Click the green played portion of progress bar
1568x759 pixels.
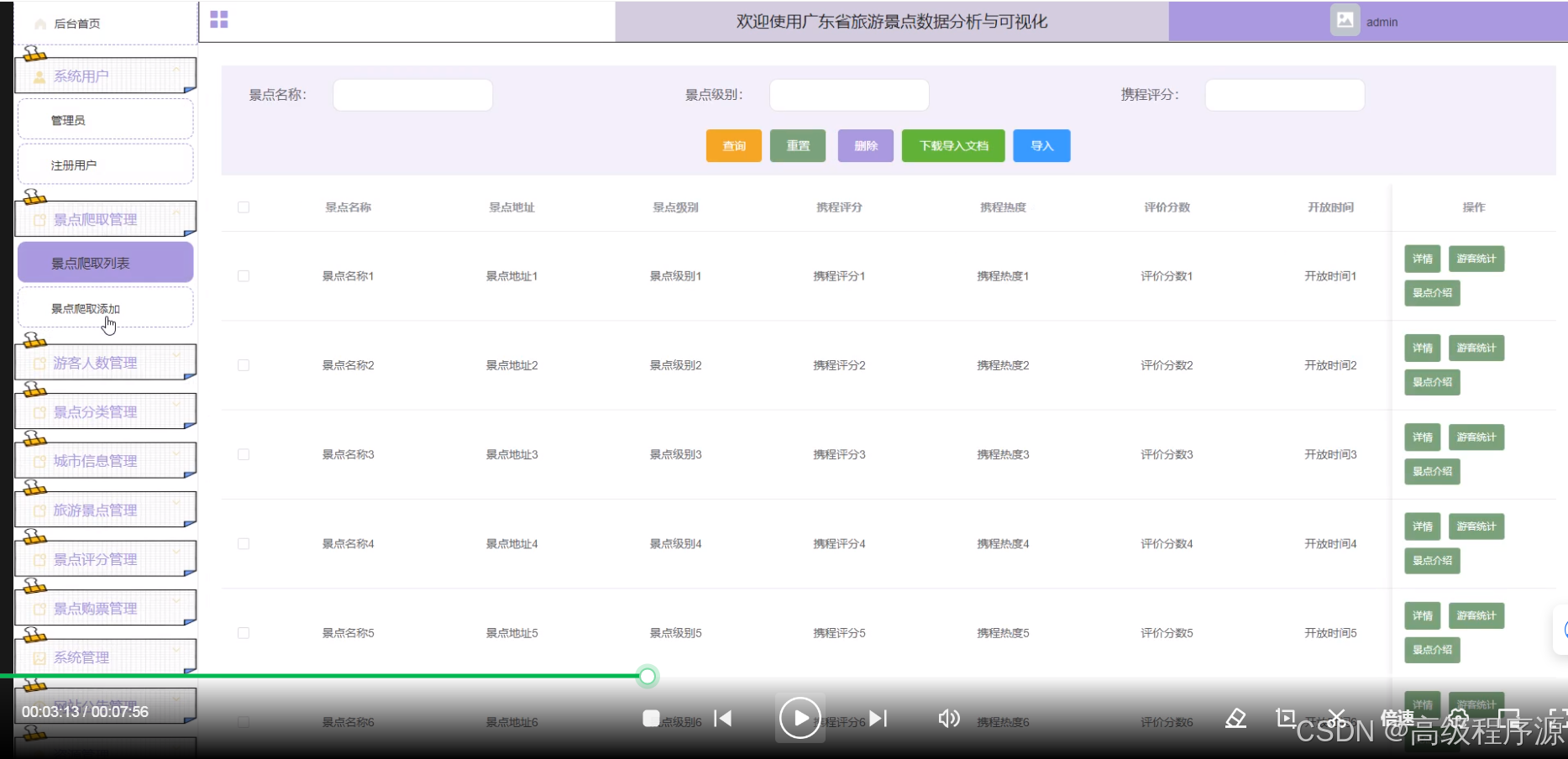coord(319,676)
